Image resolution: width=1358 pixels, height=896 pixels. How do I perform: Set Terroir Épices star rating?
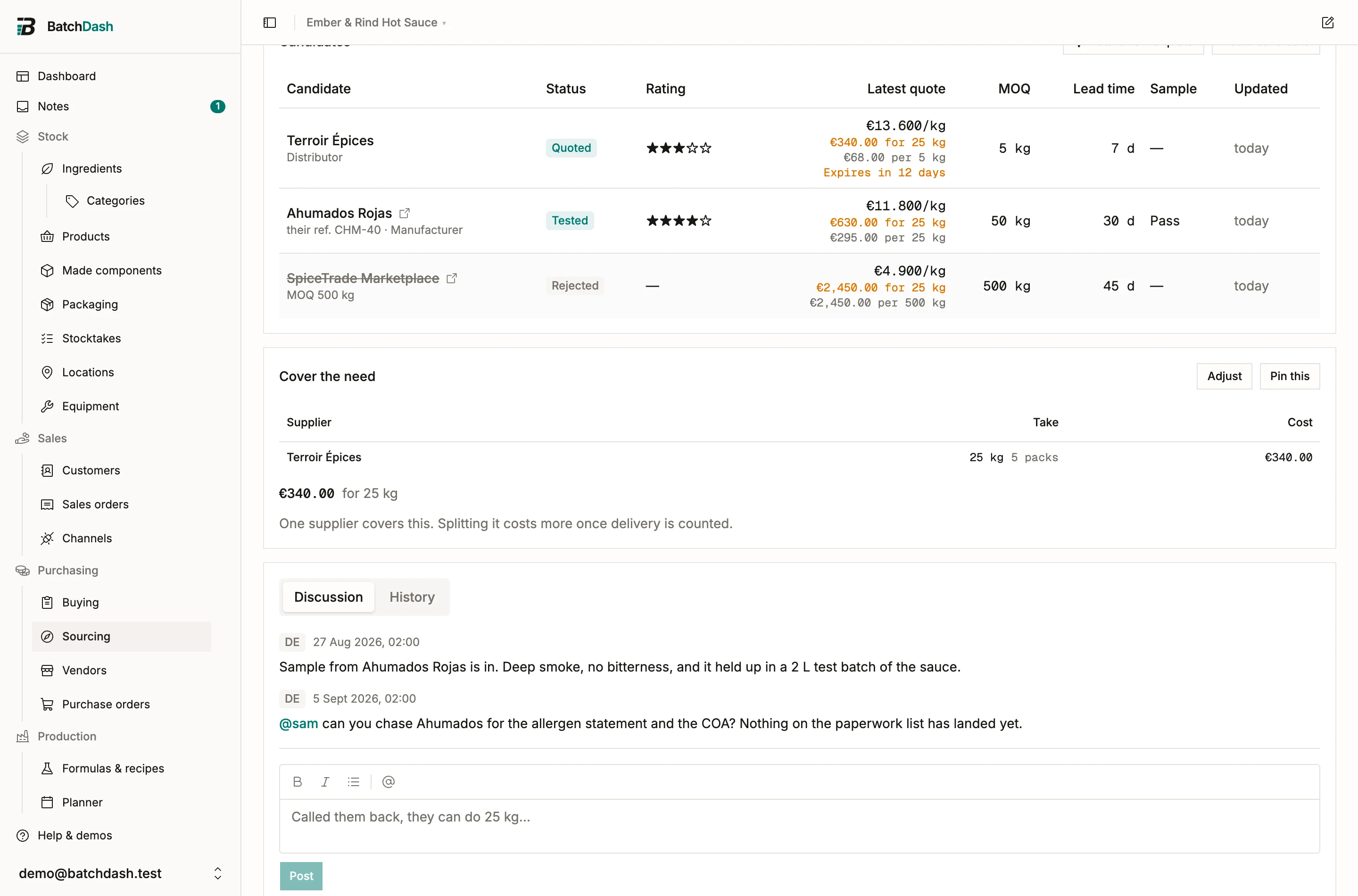[679, 148]
